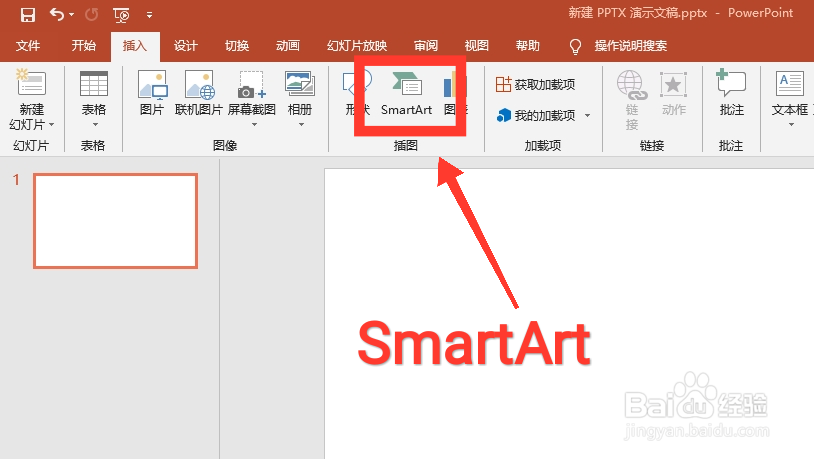This screenshot has width=814, height=459.
Task: Open the 审阅 ribbon tab
Action: click(426, 46)
